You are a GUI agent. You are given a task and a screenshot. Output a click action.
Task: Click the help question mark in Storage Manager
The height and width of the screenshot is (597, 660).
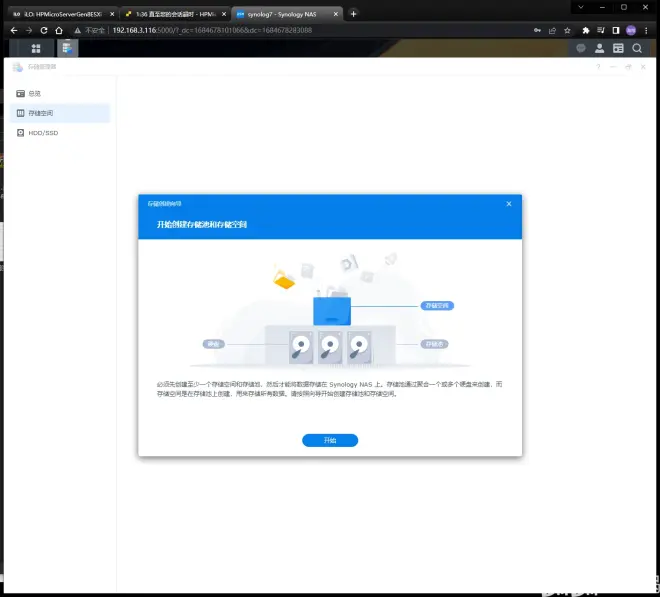coord(598,67)
